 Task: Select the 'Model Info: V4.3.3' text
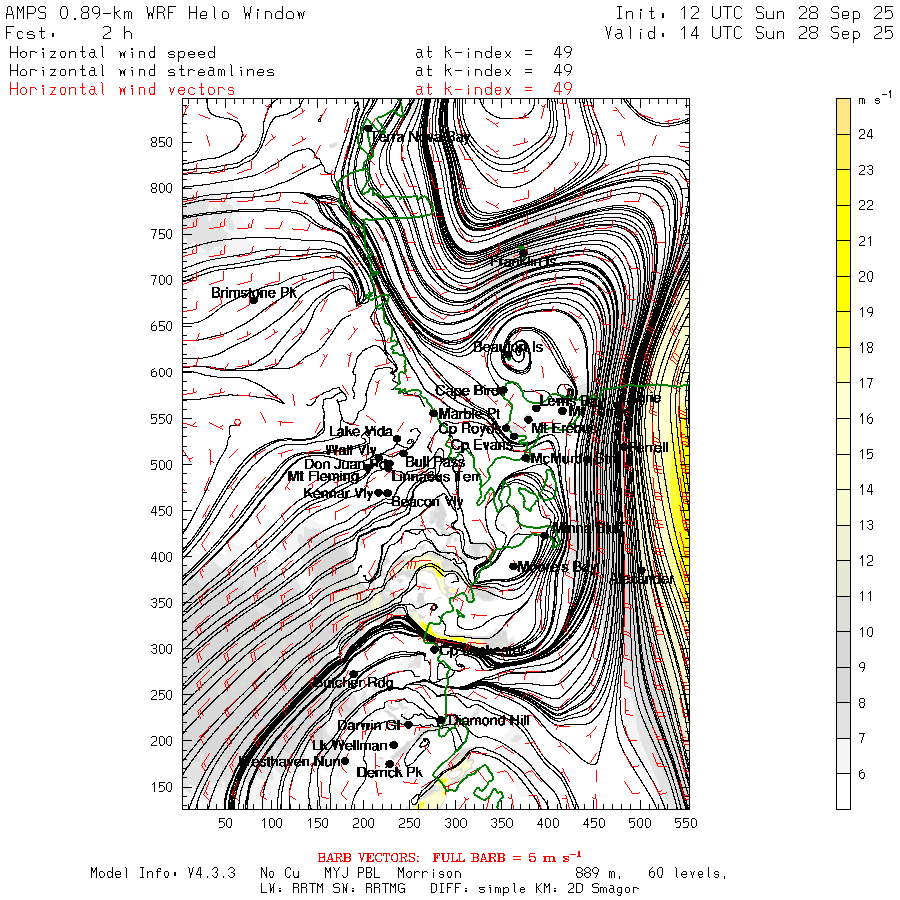click(x=162, y=873)
